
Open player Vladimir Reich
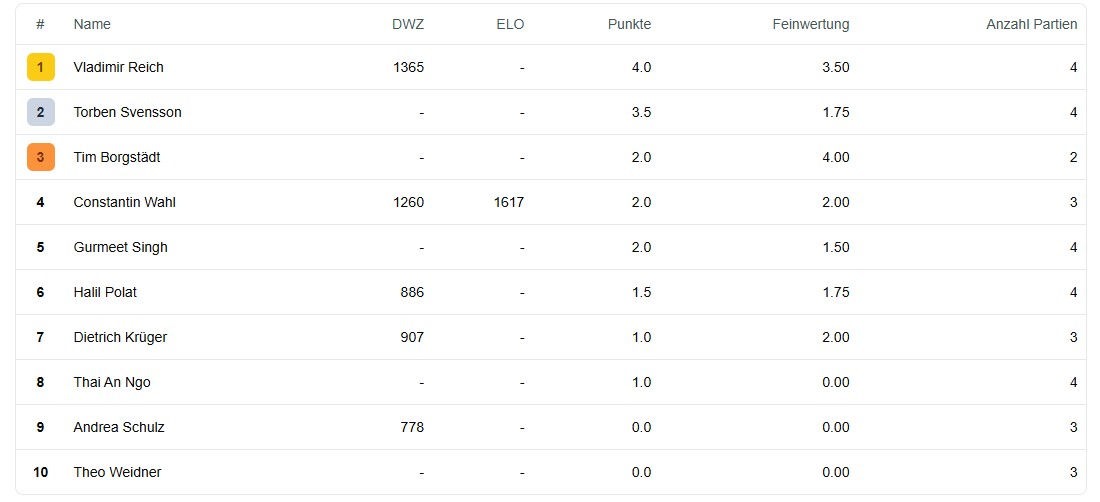[118, 67]
